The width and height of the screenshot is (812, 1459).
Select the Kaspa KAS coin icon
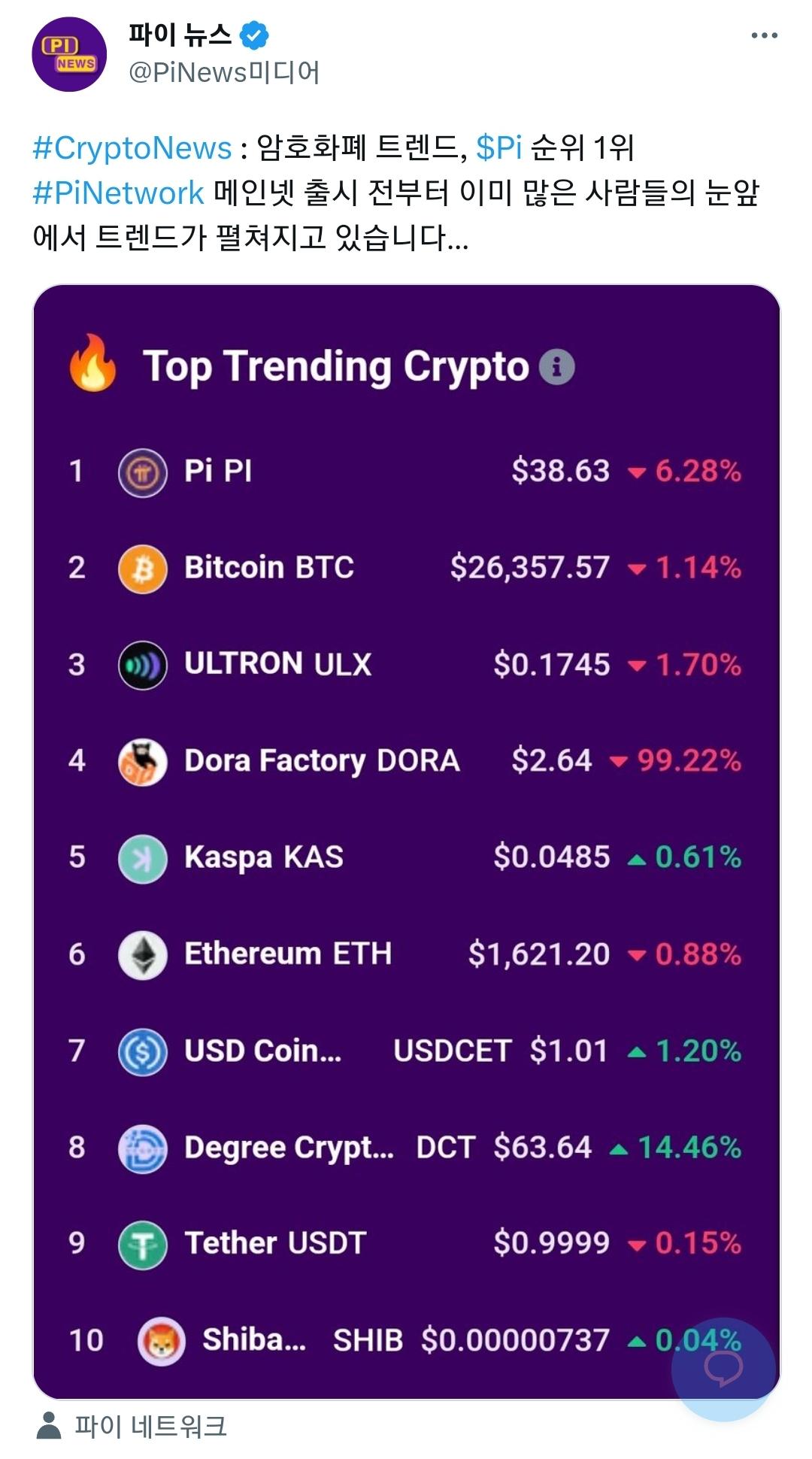[x=142, y=858]
